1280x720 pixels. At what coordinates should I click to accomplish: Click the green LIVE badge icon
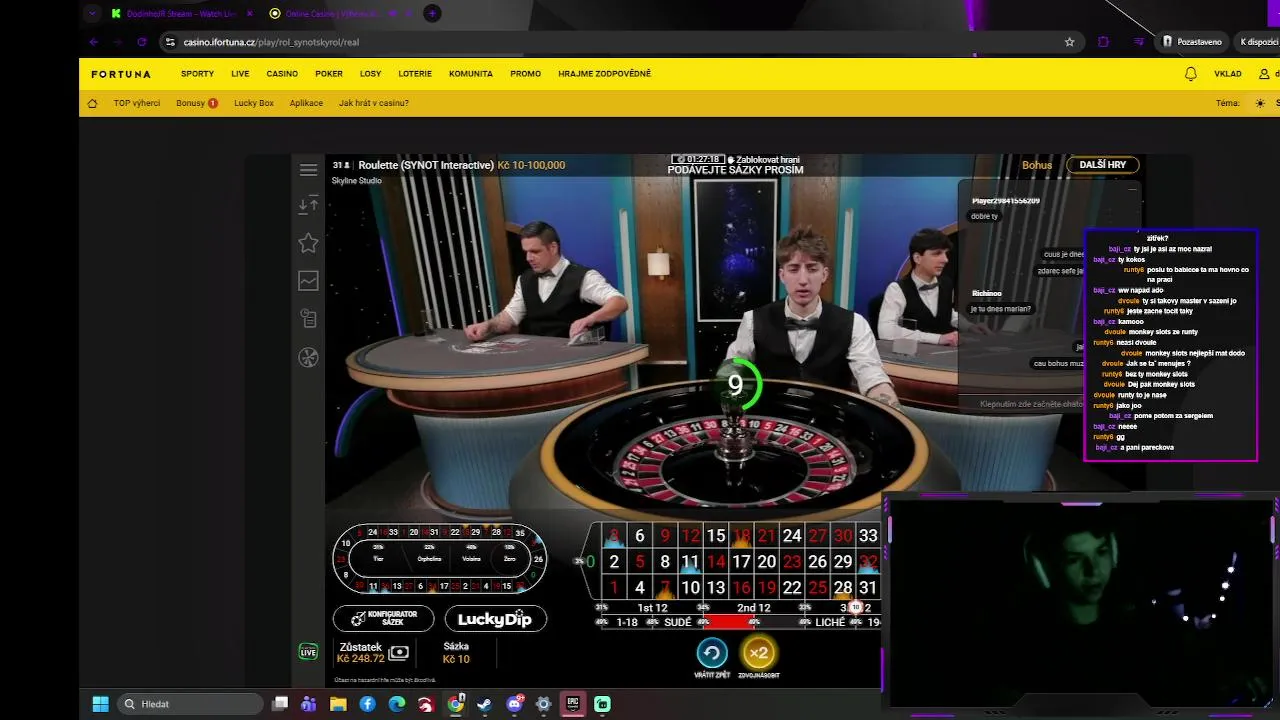[309, 652]
